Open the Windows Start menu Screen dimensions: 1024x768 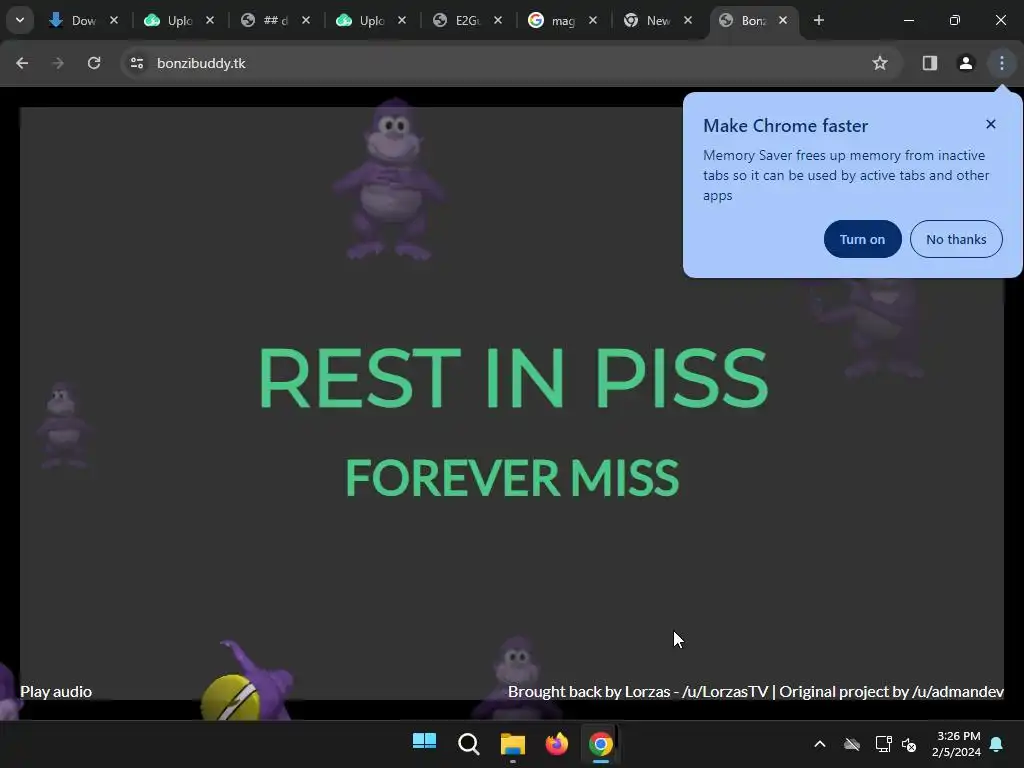424,743
